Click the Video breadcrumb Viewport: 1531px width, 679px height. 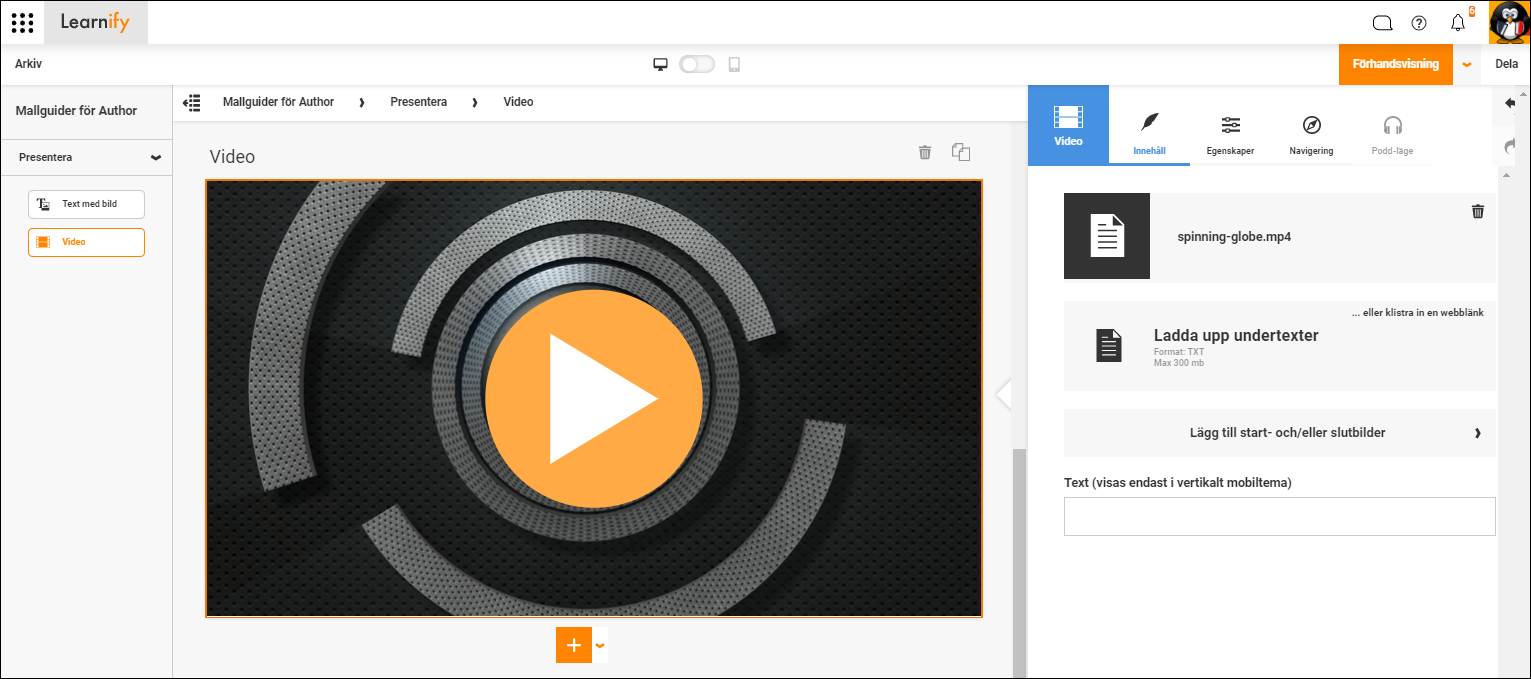pyautogui.click(x=518, y=102)
